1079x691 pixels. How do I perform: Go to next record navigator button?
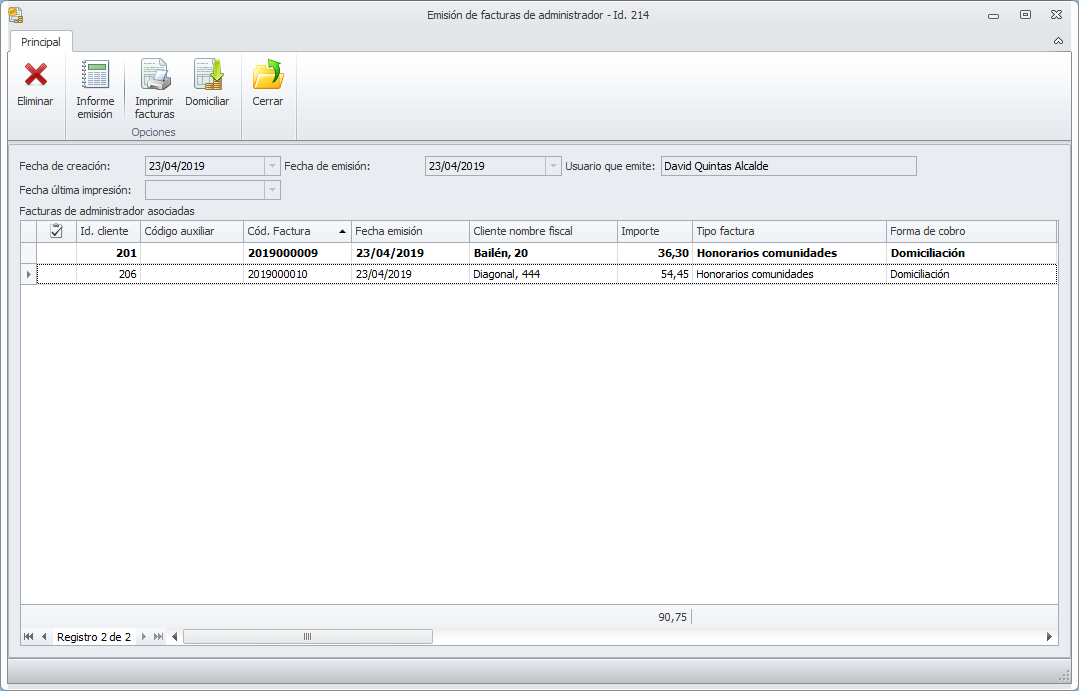click(x=144, y=637)
